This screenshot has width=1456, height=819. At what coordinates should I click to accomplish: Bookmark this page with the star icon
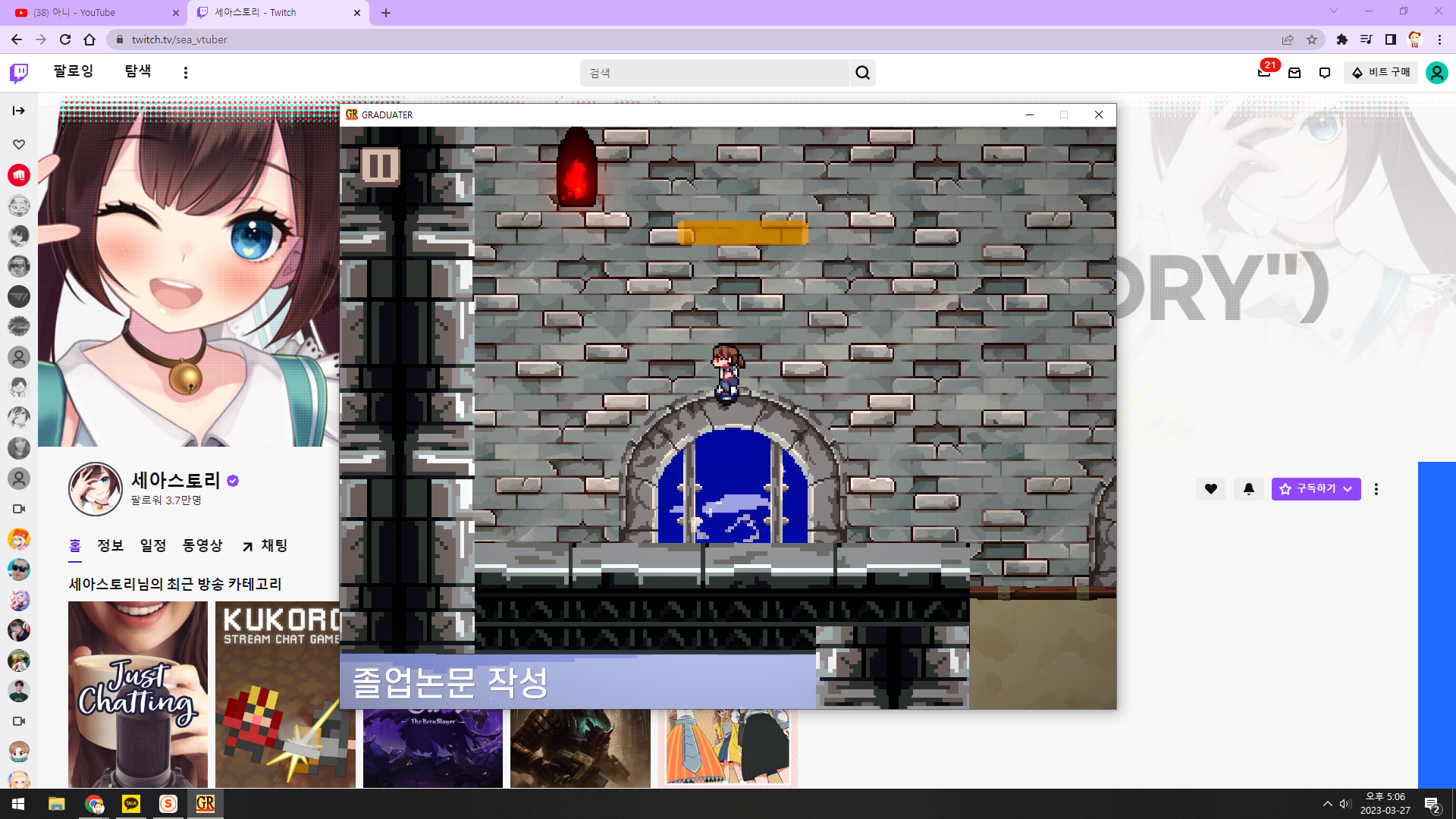pos(1312,39)
